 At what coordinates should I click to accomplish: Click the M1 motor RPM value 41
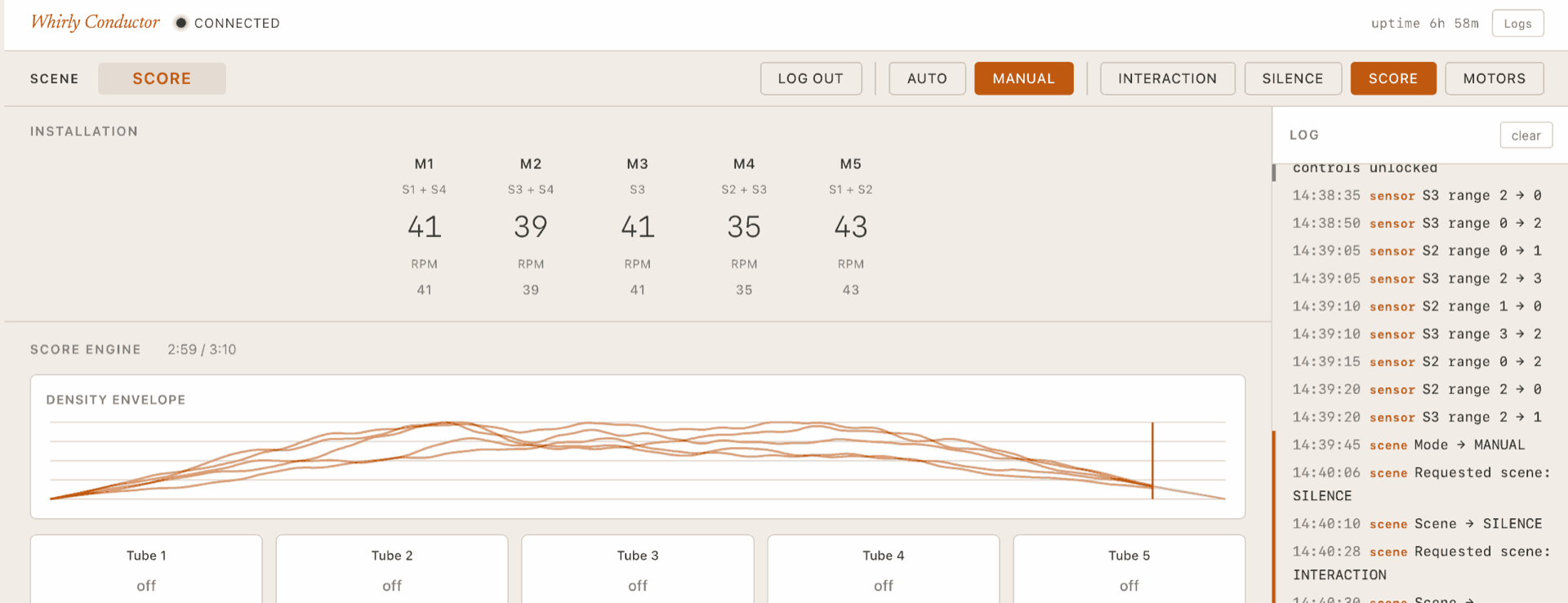(424, 226)
